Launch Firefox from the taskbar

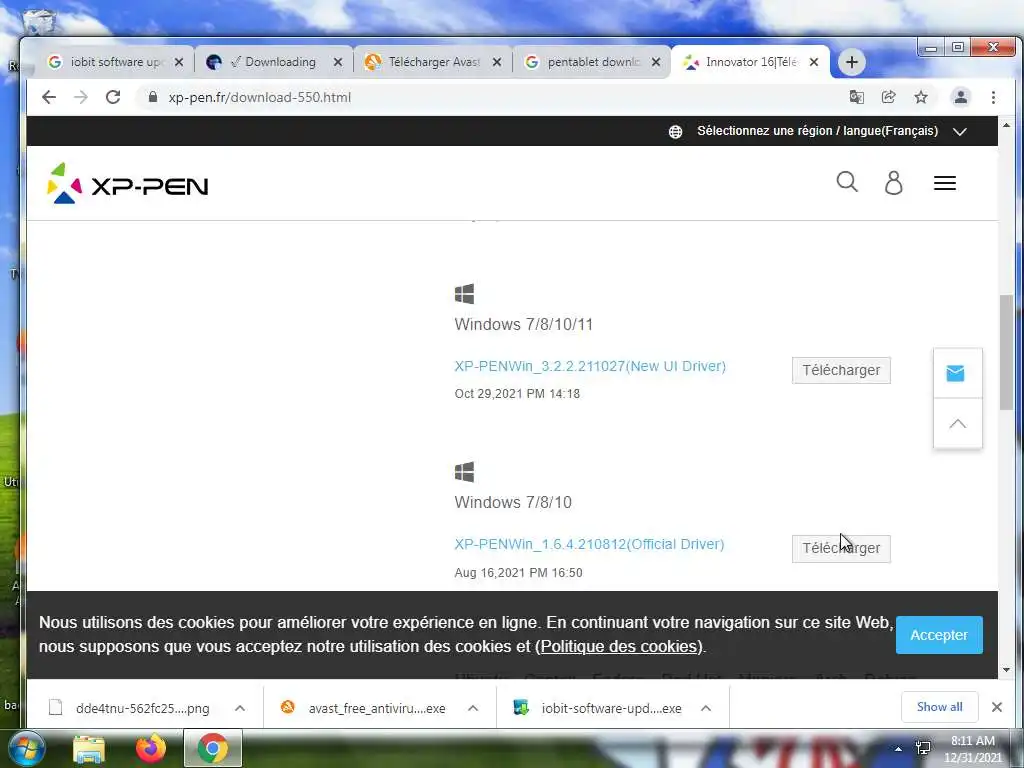pos(151,748)
